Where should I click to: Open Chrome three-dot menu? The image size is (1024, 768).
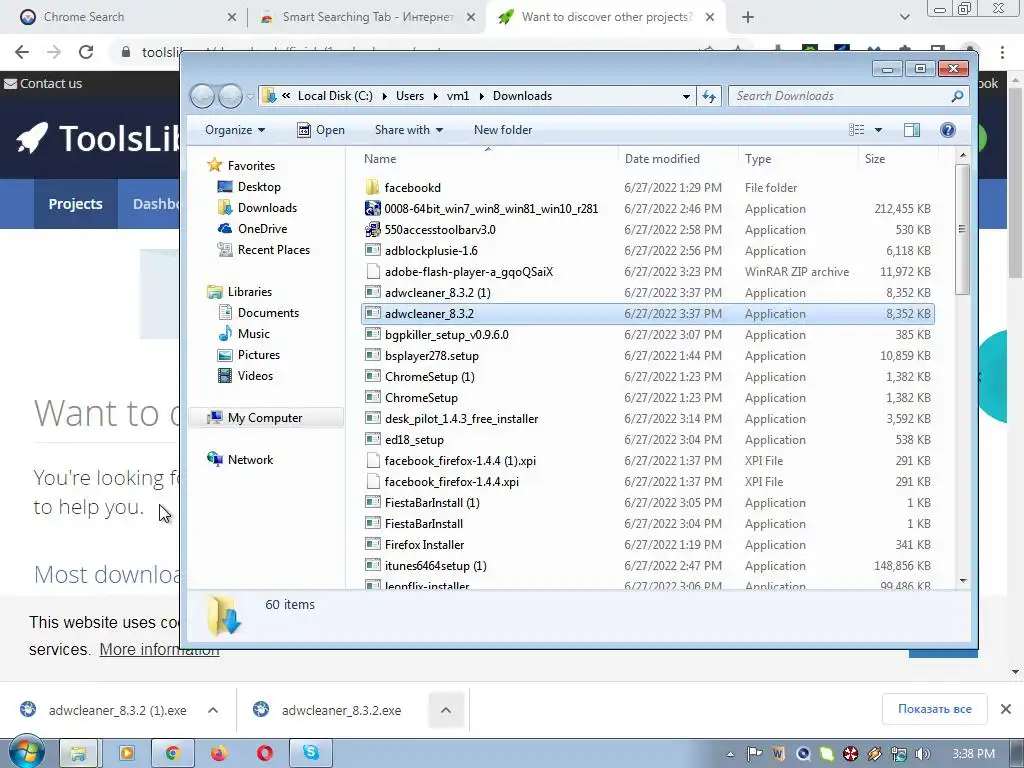click(1002, 52)
